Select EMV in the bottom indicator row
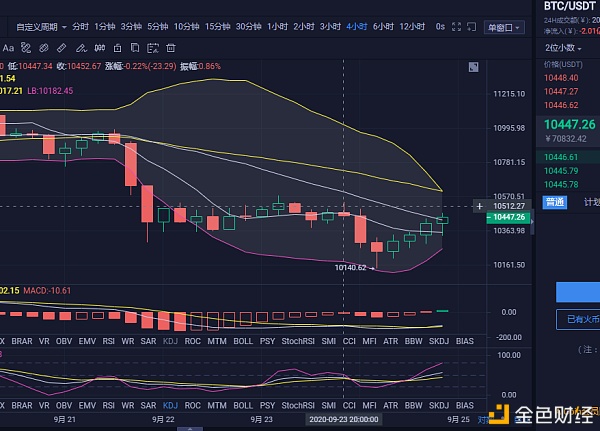600x431 pixels. (x=87, y=405)
